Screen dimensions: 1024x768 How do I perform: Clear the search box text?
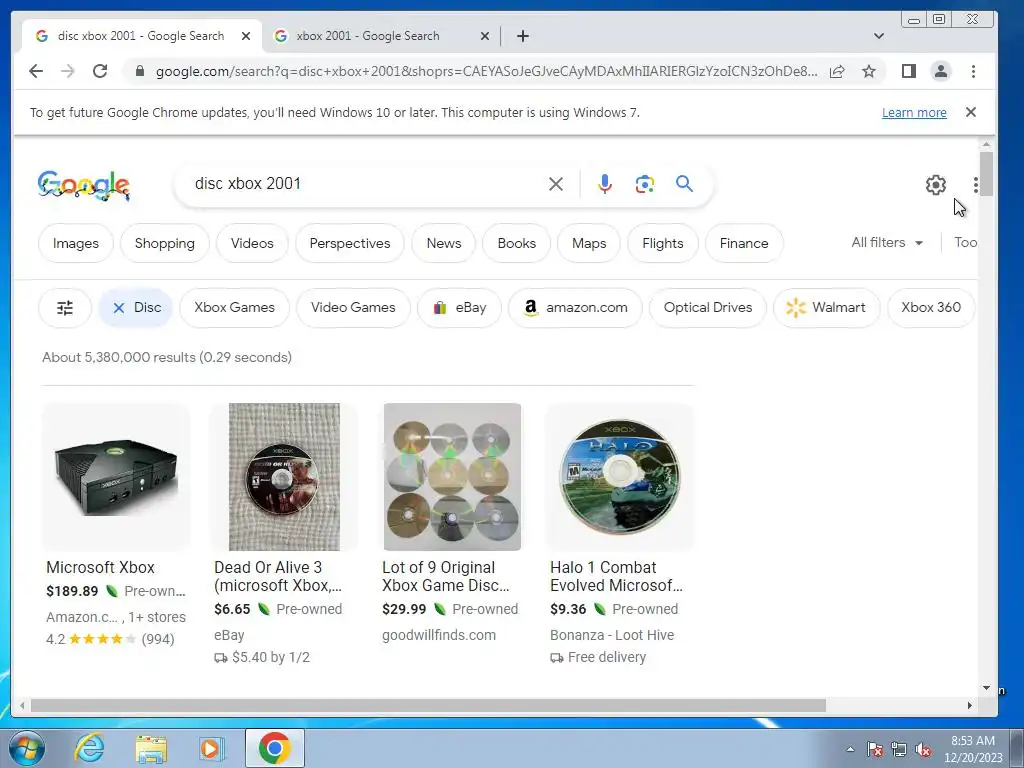(556, 184)
